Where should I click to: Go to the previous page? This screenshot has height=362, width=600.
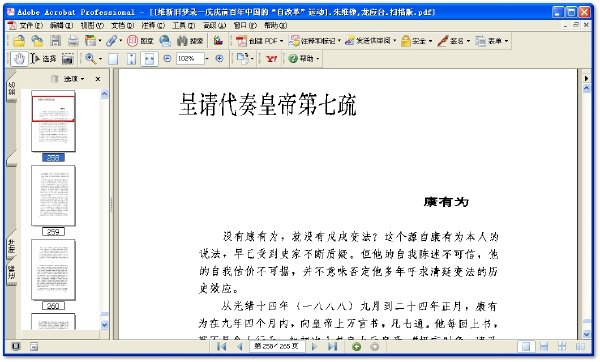(x=240, y=347)
